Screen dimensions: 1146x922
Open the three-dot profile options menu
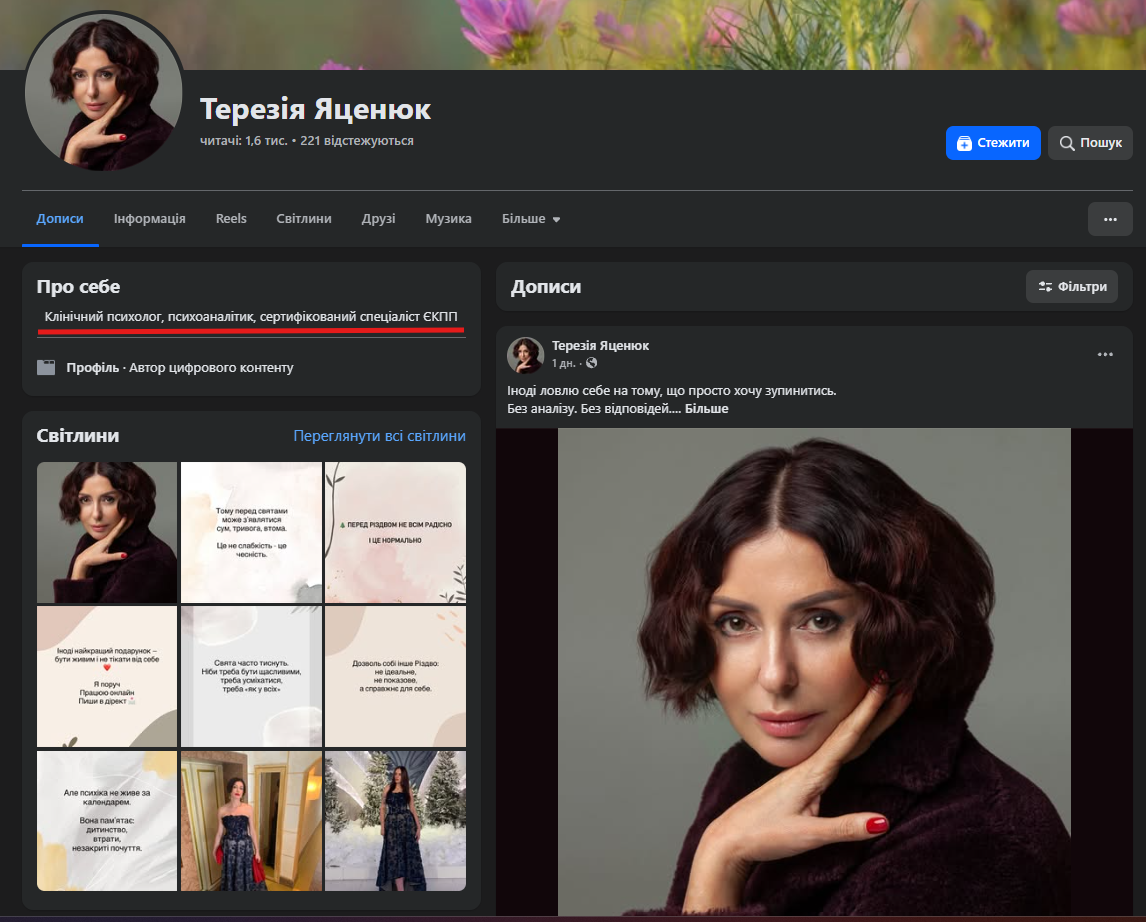pos(1110,219)
